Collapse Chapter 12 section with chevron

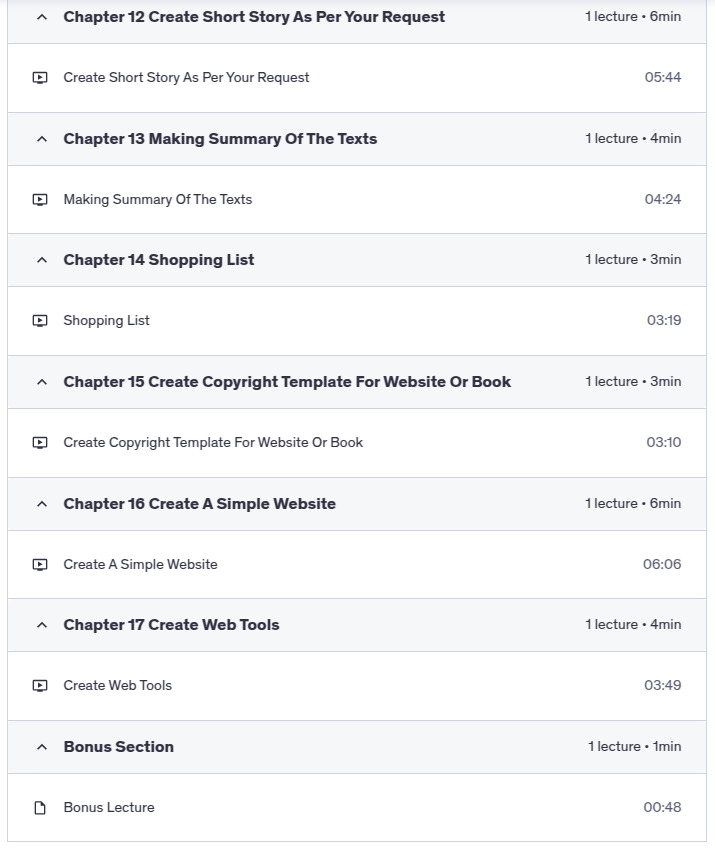coord(41,17)
